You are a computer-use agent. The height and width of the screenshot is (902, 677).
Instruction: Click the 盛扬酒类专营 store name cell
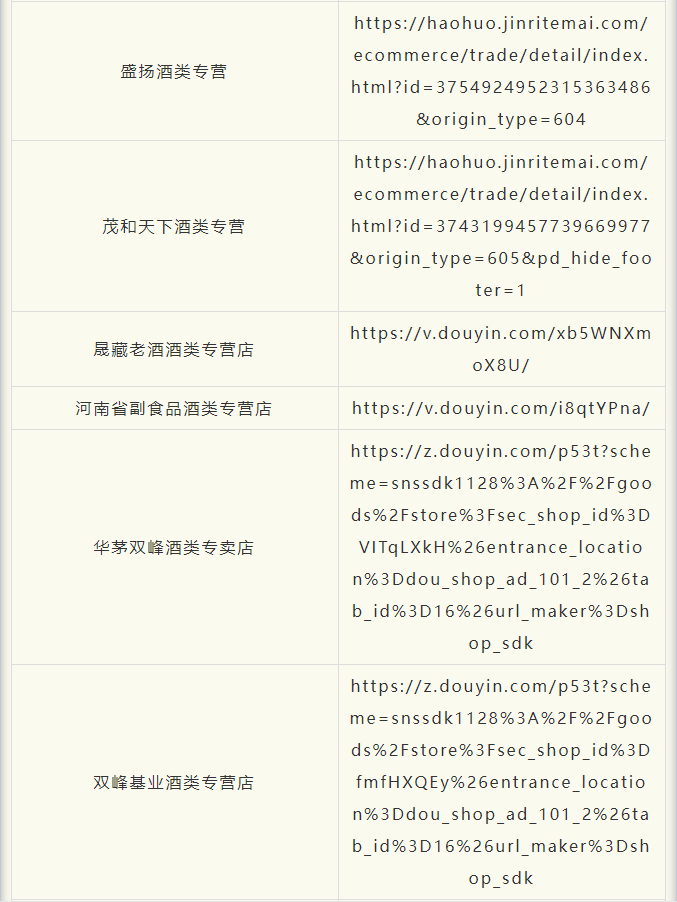(174, 71)
